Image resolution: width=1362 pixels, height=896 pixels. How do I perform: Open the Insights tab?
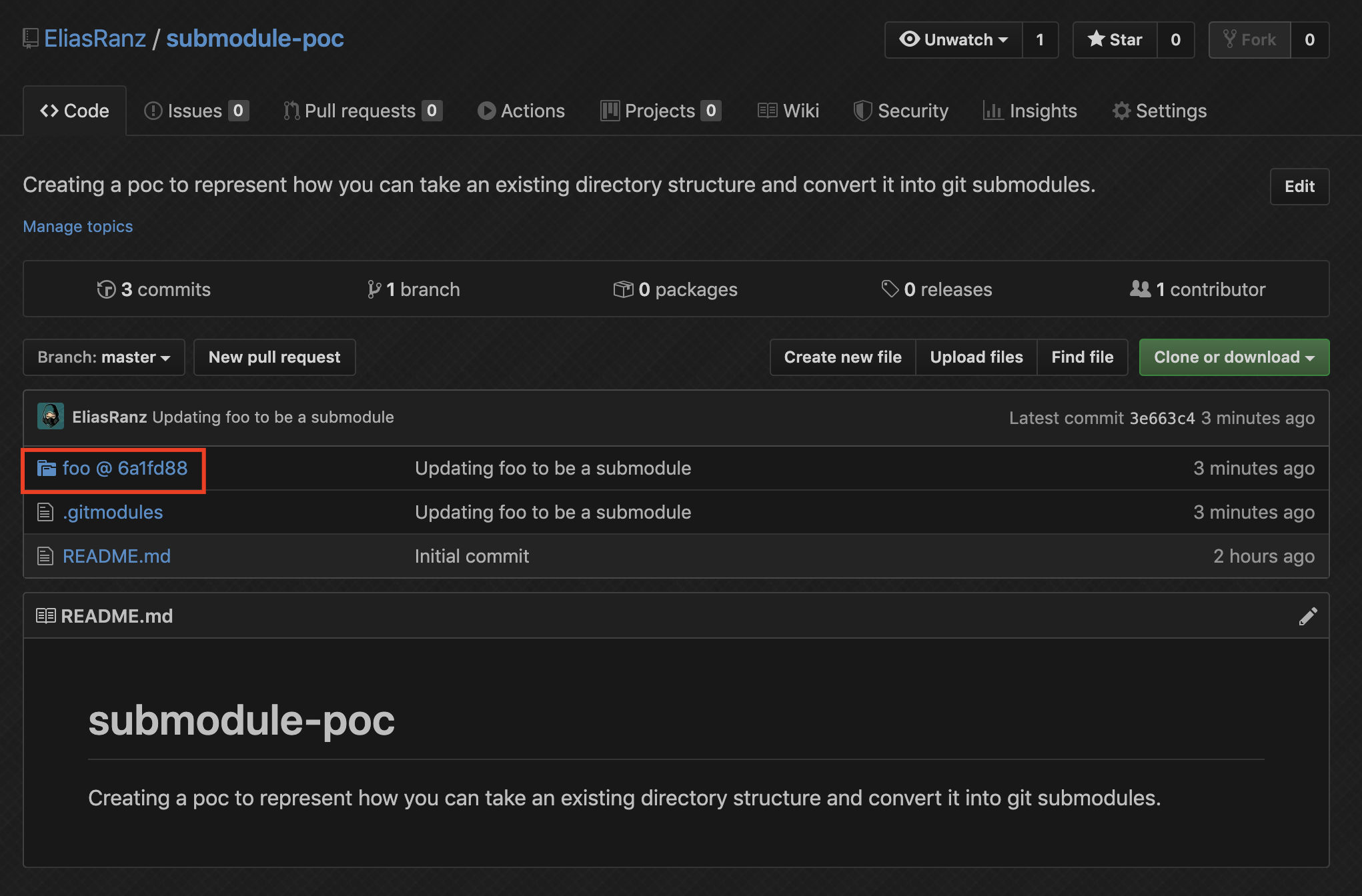[x=1030, y=111]
